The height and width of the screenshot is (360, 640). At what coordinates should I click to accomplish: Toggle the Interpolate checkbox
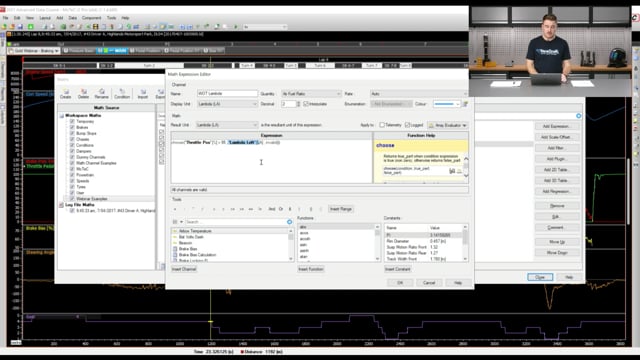point(306,104)
